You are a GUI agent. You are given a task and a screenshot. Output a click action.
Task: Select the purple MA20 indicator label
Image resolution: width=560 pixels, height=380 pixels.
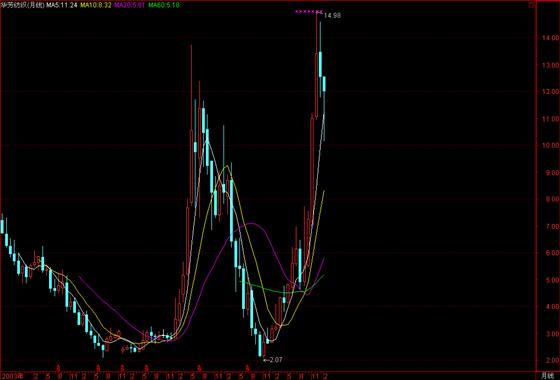[129, 5]
